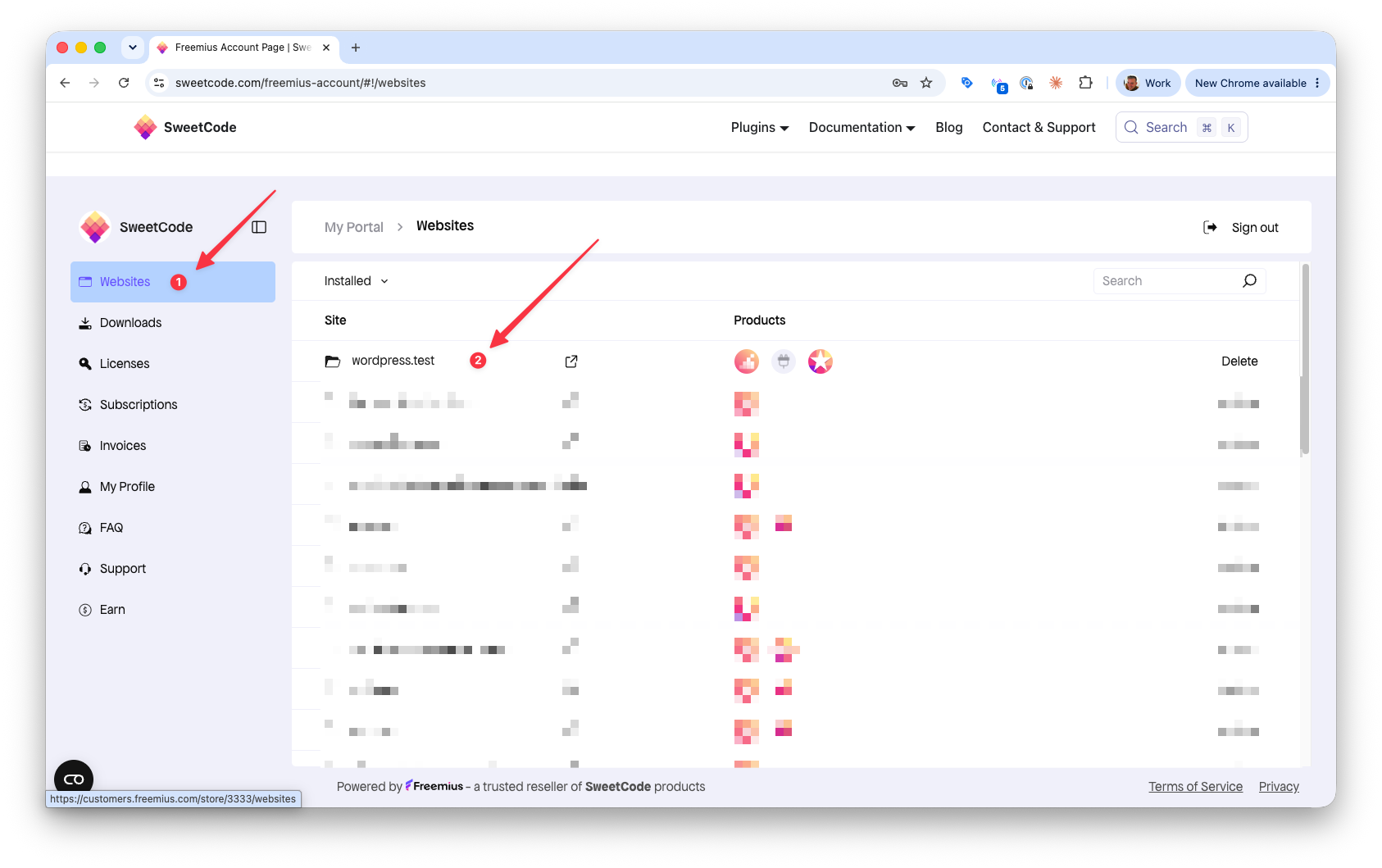Expand the Plugins menu
Screen dimensions: 1382x868
point(760,127)
